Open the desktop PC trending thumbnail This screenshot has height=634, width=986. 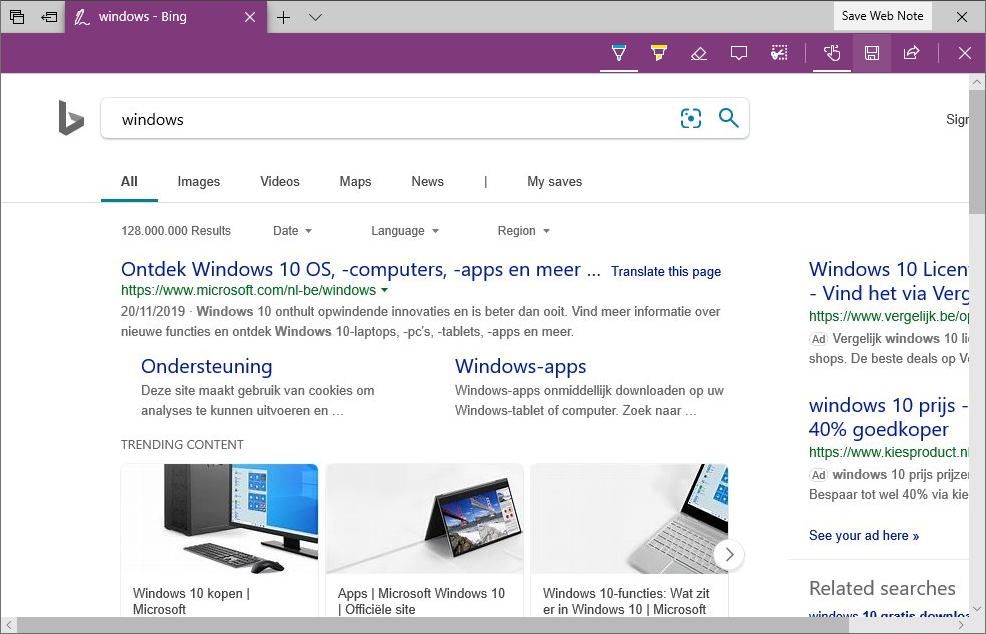219,519
